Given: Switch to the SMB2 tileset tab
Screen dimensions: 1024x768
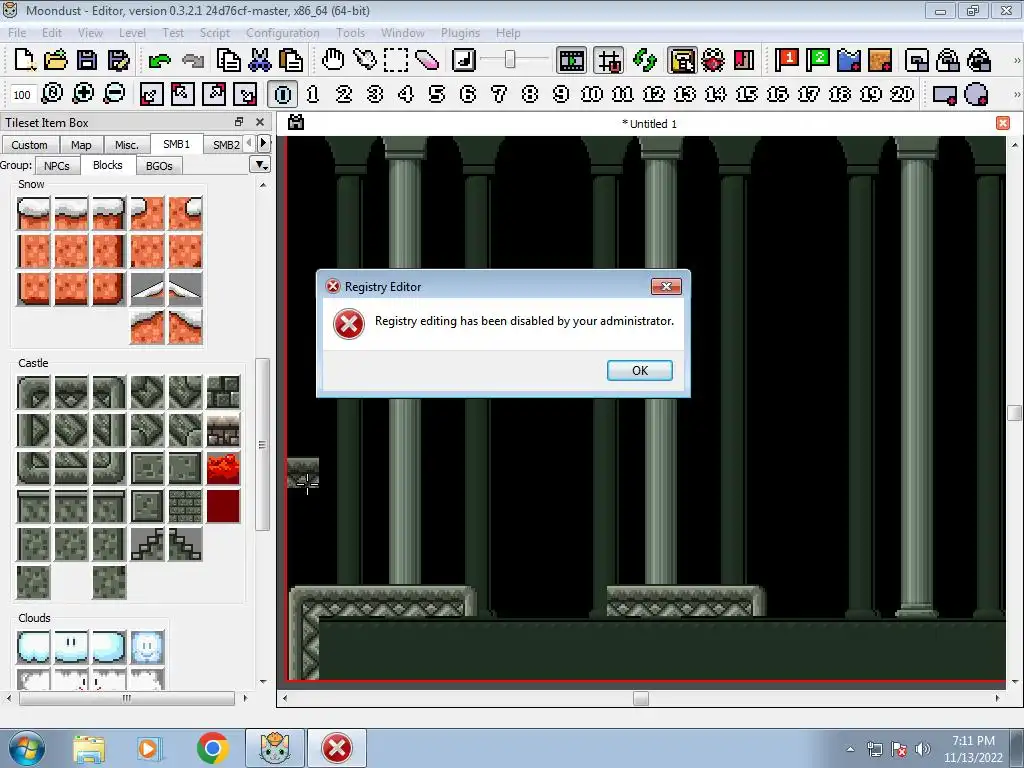Looking at the screenshot, I should coord(225,145).
